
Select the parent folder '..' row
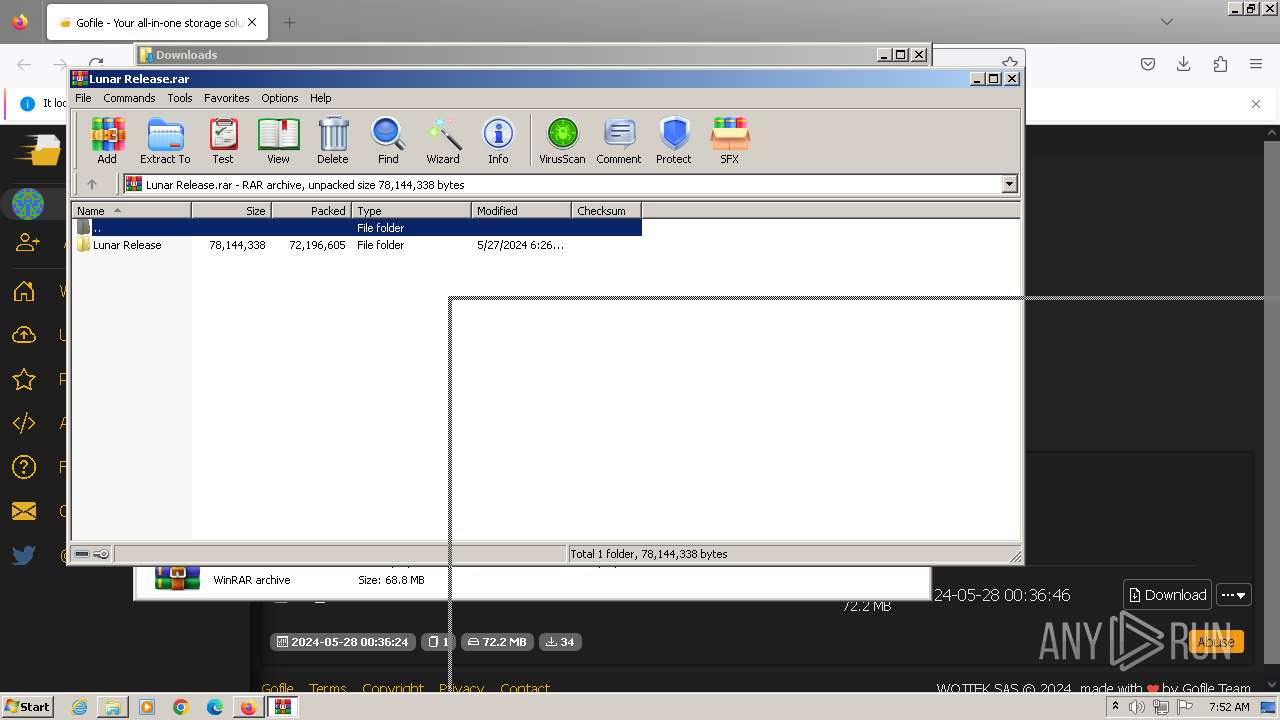(x=357, y=228)
